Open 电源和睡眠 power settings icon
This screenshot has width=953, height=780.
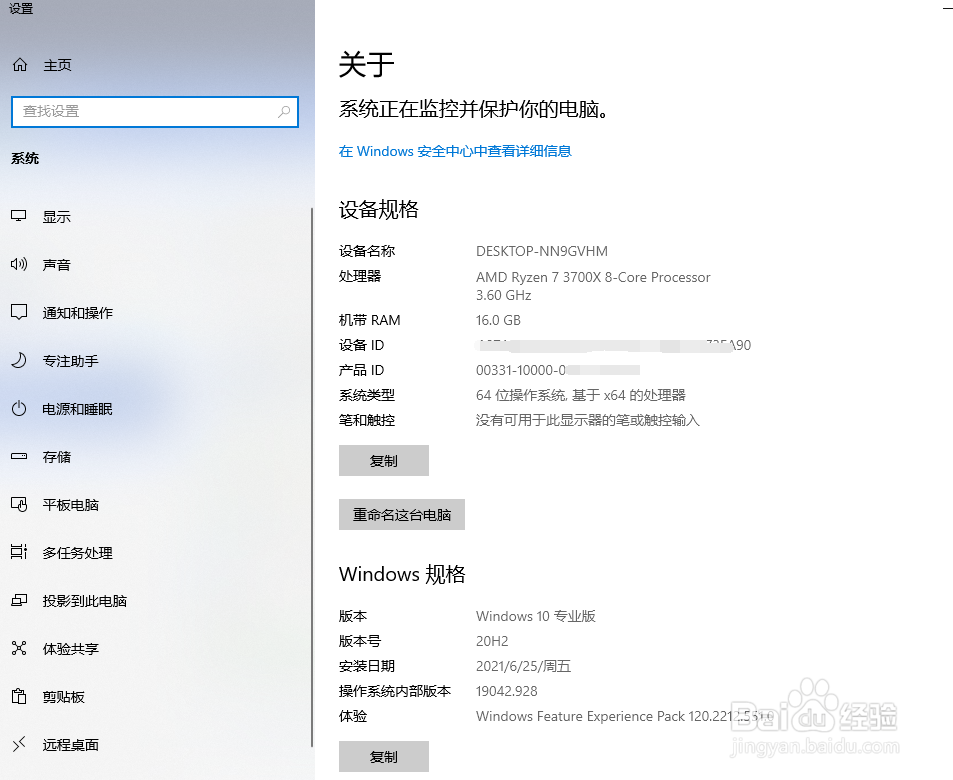pyautogui.click(x=20, y=408)
